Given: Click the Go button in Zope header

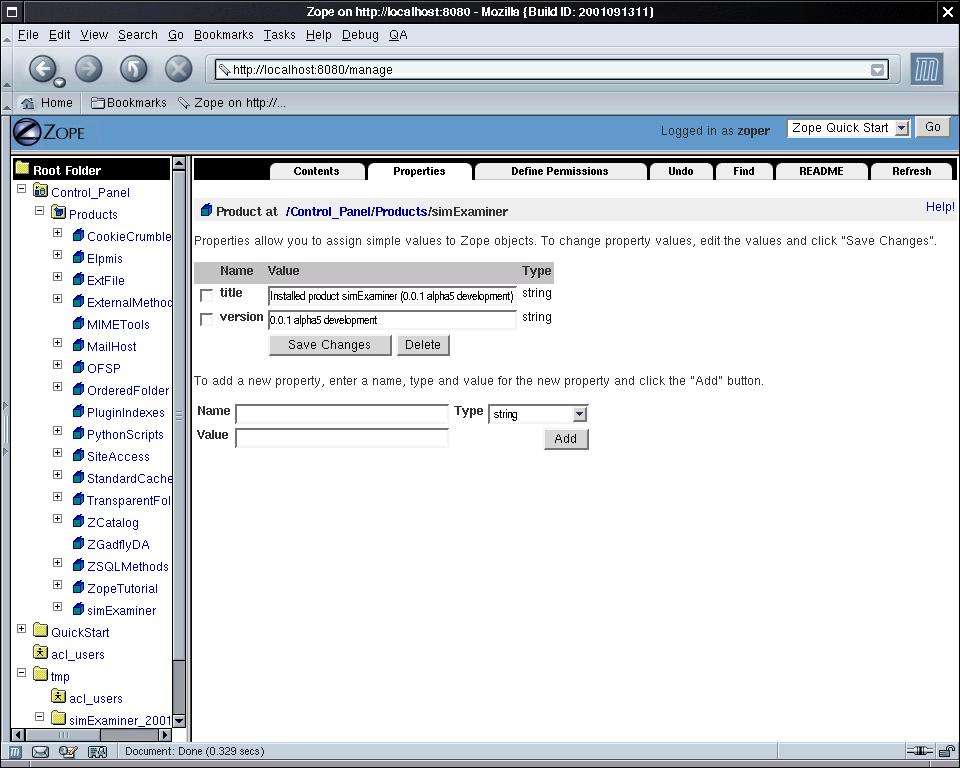Looking at the screenshot, I should click(x=932, y=127).
